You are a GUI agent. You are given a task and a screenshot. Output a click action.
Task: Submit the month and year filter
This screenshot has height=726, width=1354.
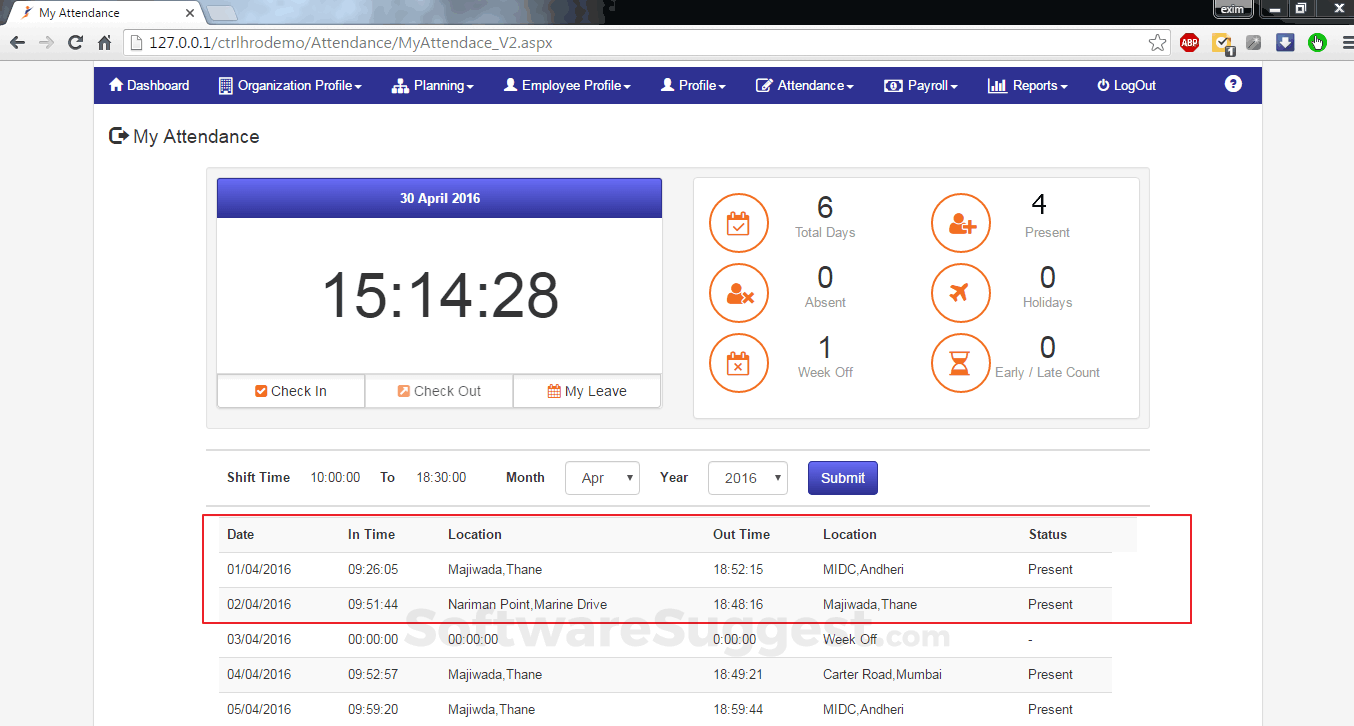click(x=842, y=478)
